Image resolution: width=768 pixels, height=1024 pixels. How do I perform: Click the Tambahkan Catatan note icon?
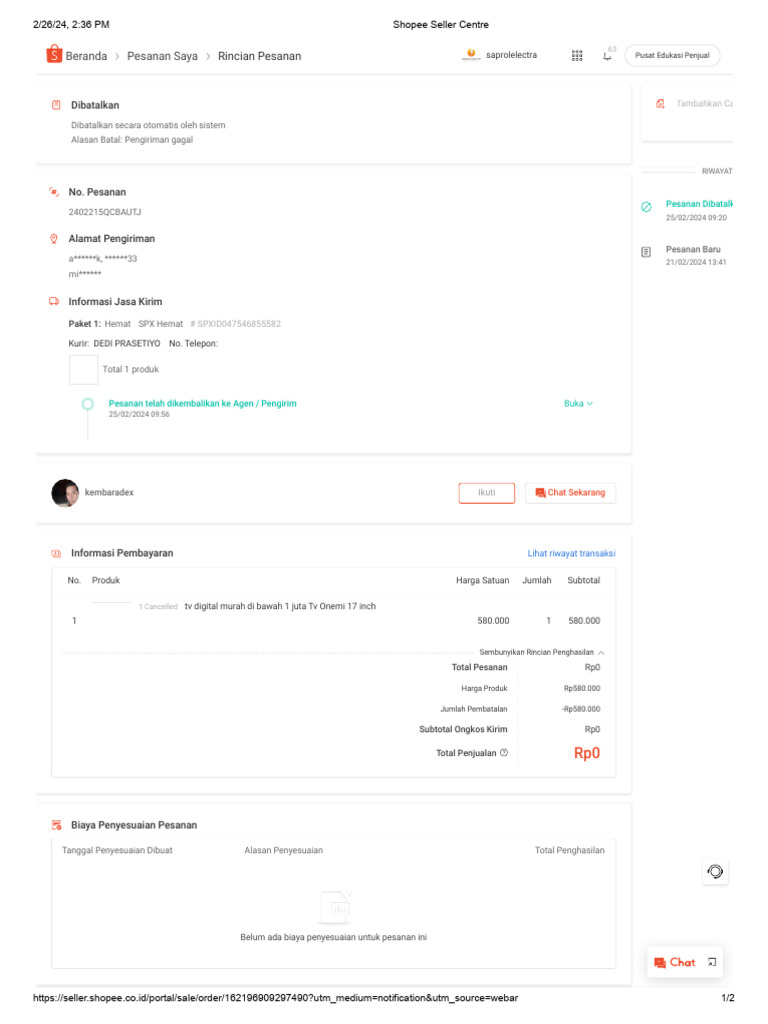point(660,104)
